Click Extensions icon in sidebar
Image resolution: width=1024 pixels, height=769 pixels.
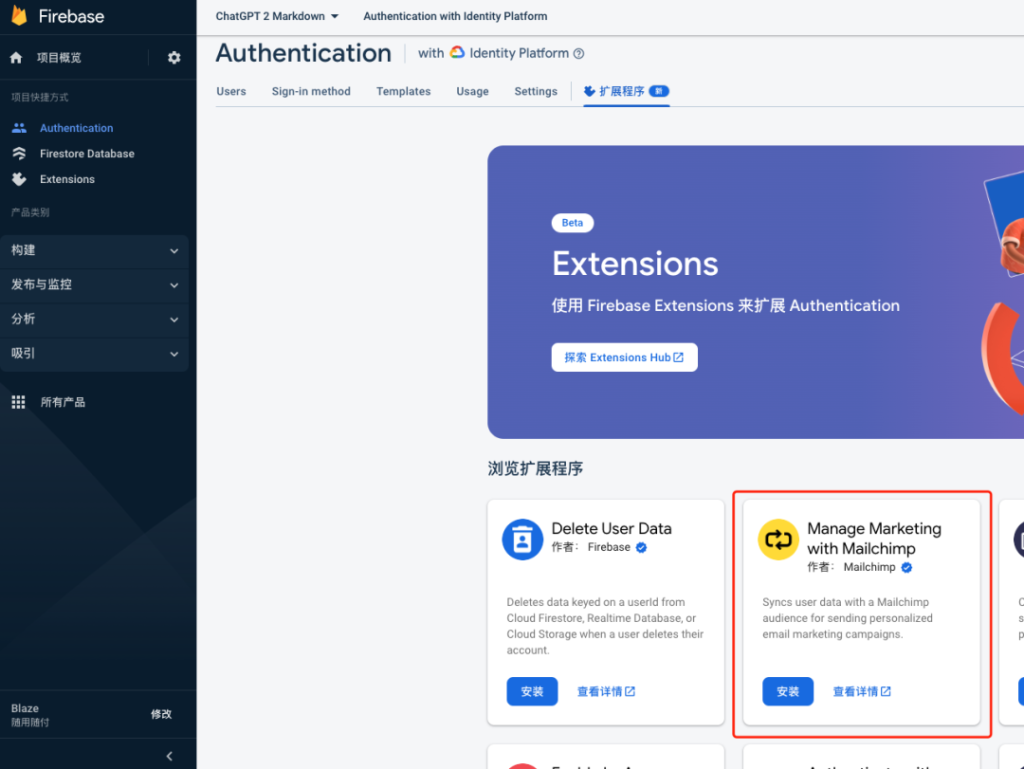[x=19, y=179]
